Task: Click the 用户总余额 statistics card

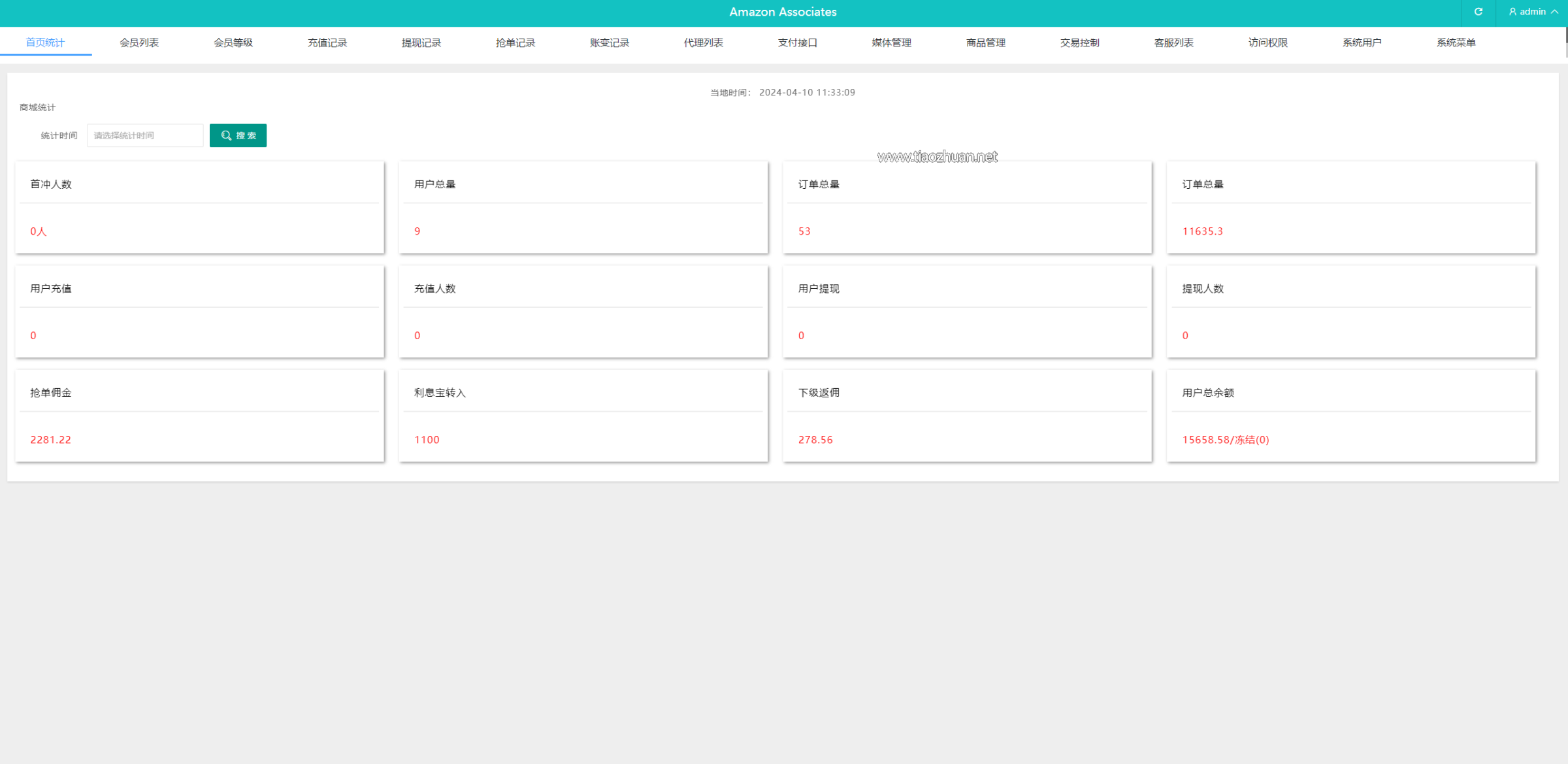Action: click(1351, 416)
